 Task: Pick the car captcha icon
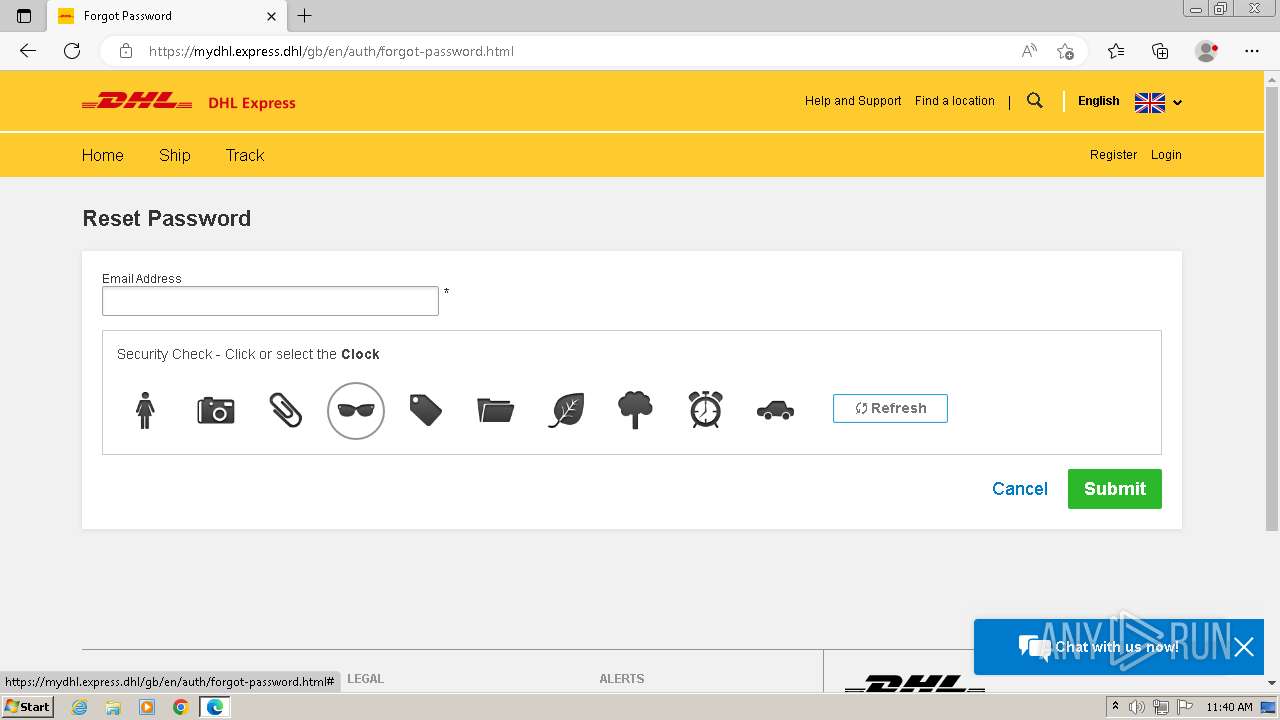pyautogui.click(x=775, y=410)
